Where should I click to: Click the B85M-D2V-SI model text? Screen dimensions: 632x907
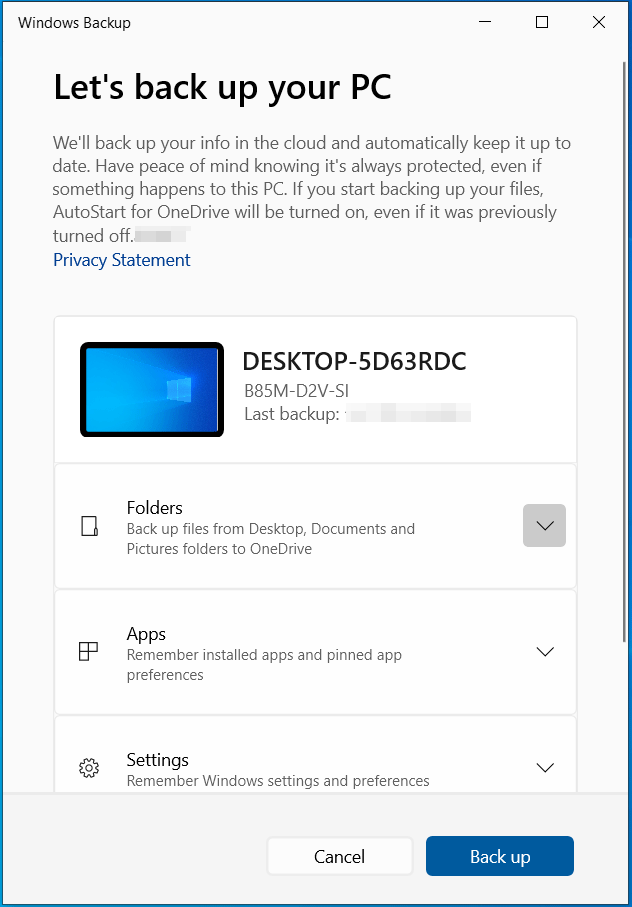coord(297,391)
